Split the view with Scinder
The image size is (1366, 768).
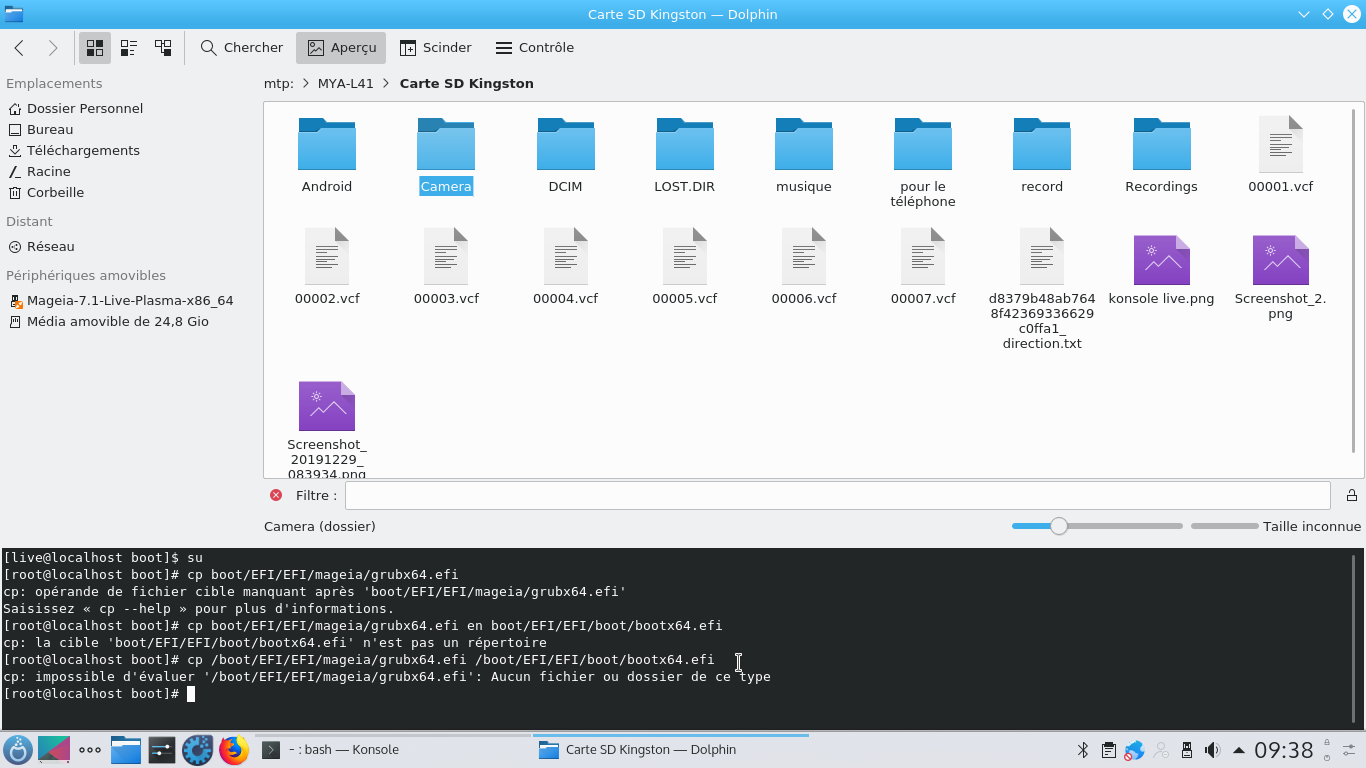tap(435, 48)
